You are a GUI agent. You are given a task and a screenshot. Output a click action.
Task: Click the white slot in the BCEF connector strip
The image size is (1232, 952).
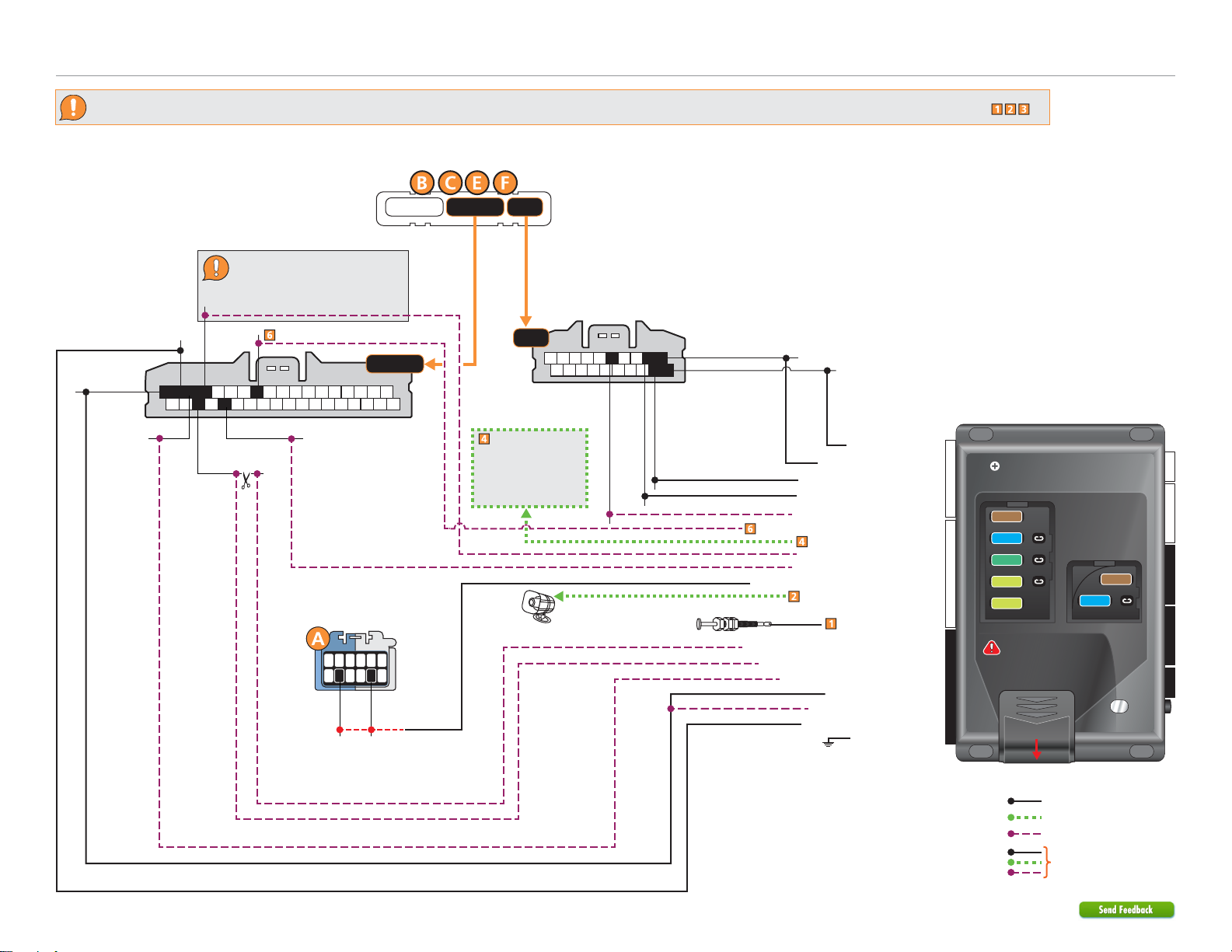414,207
